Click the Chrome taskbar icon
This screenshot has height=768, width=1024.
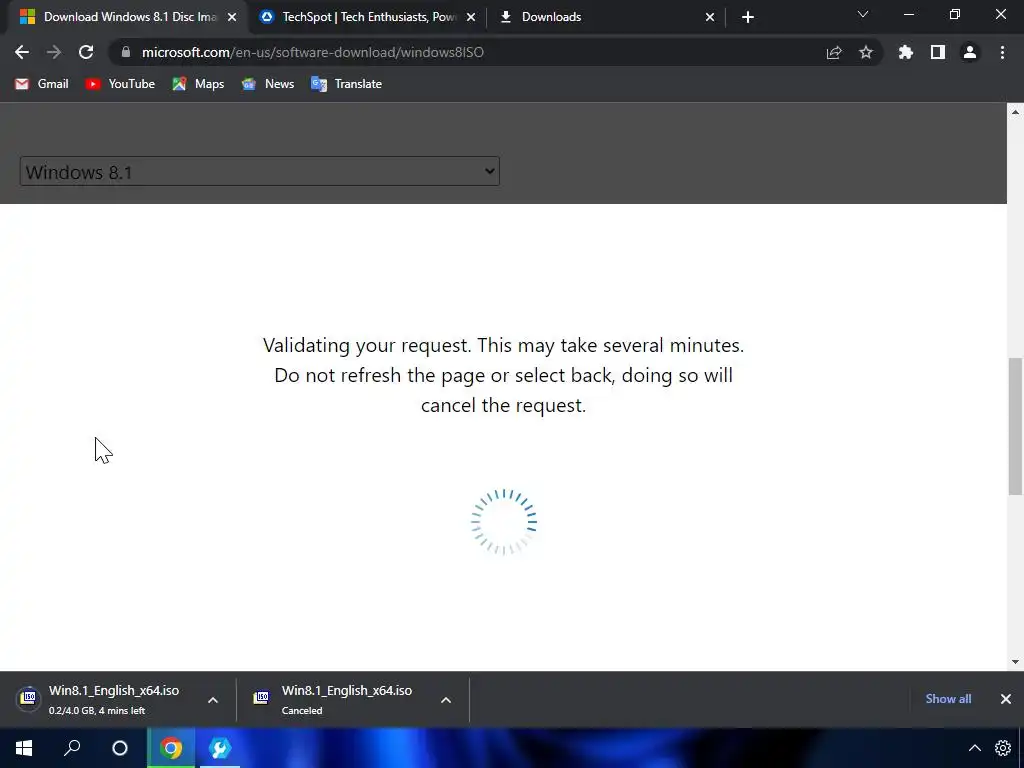pyautogui.click(x=171, y=748)
